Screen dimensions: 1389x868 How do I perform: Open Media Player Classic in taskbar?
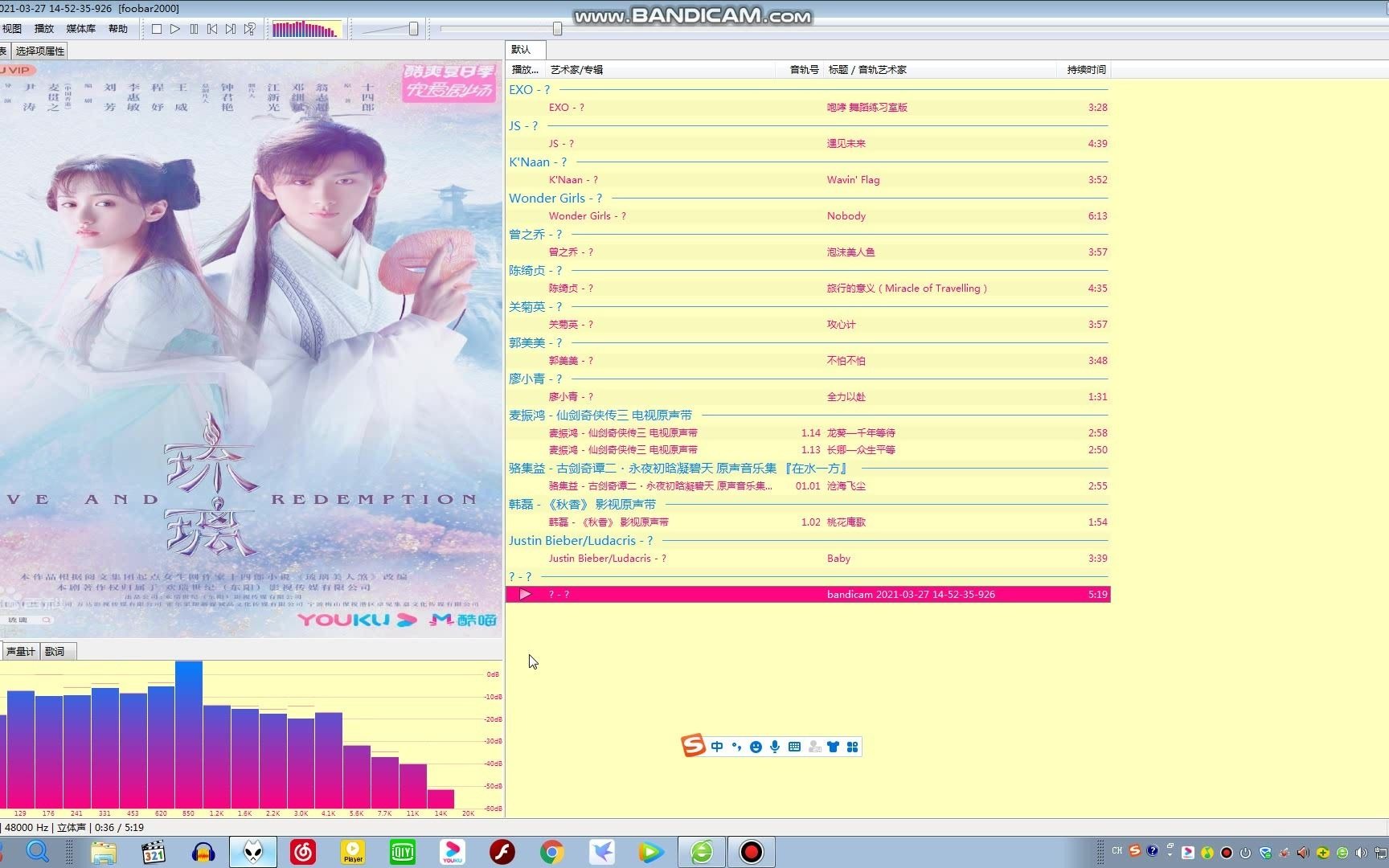point(153,852)
